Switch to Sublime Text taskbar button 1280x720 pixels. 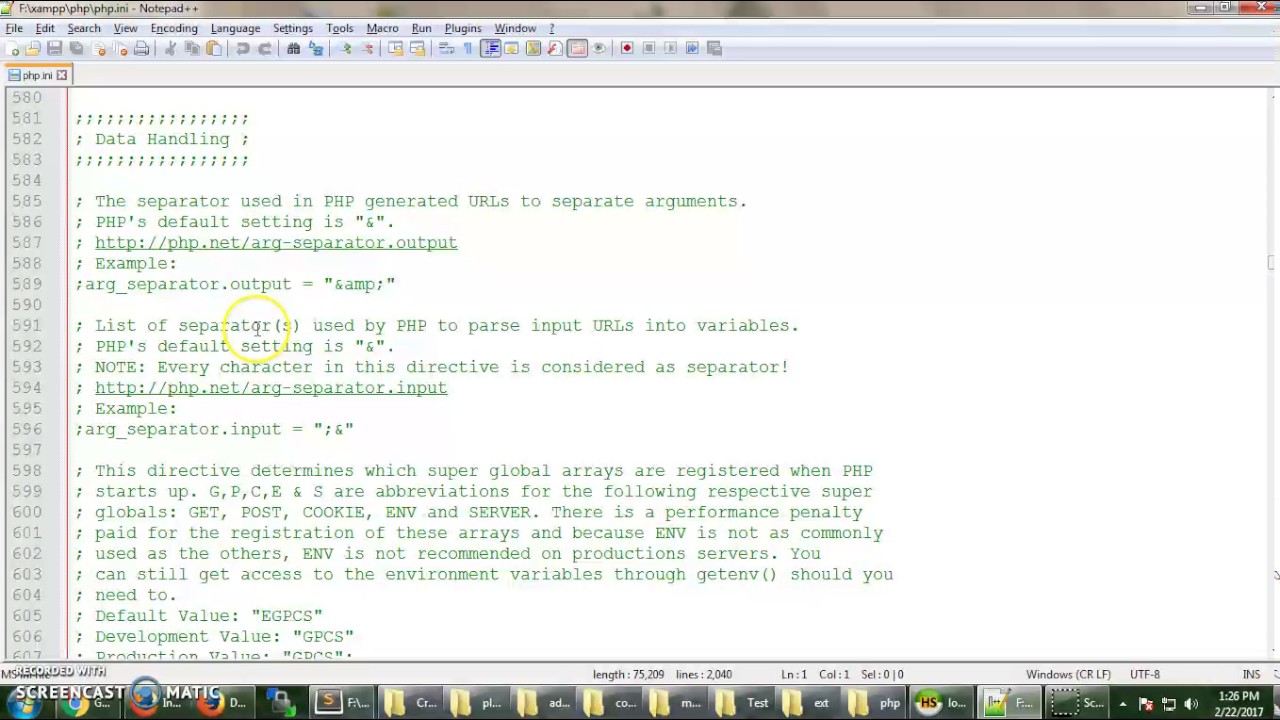341,702
